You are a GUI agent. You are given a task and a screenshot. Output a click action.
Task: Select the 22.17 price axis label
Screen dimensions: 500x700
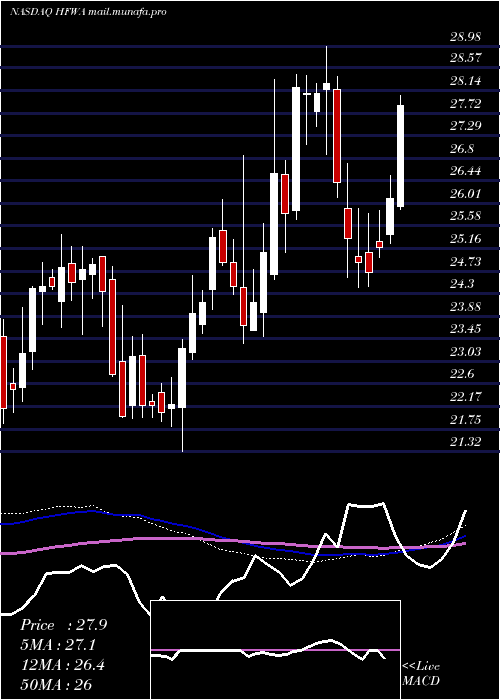click(x=466, y=397)
